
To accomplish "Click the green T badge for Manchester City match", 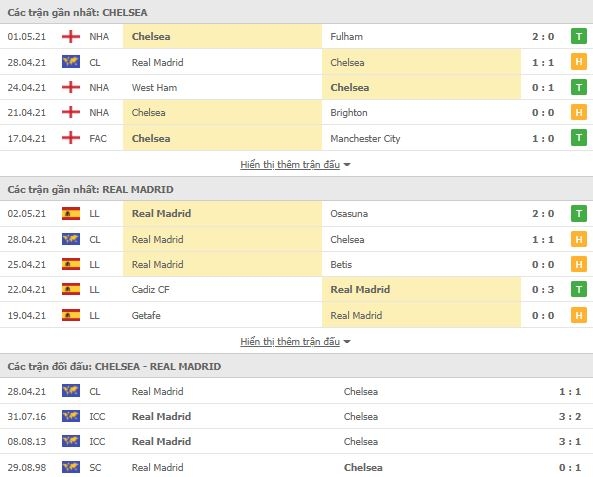I will click(579, 138).
